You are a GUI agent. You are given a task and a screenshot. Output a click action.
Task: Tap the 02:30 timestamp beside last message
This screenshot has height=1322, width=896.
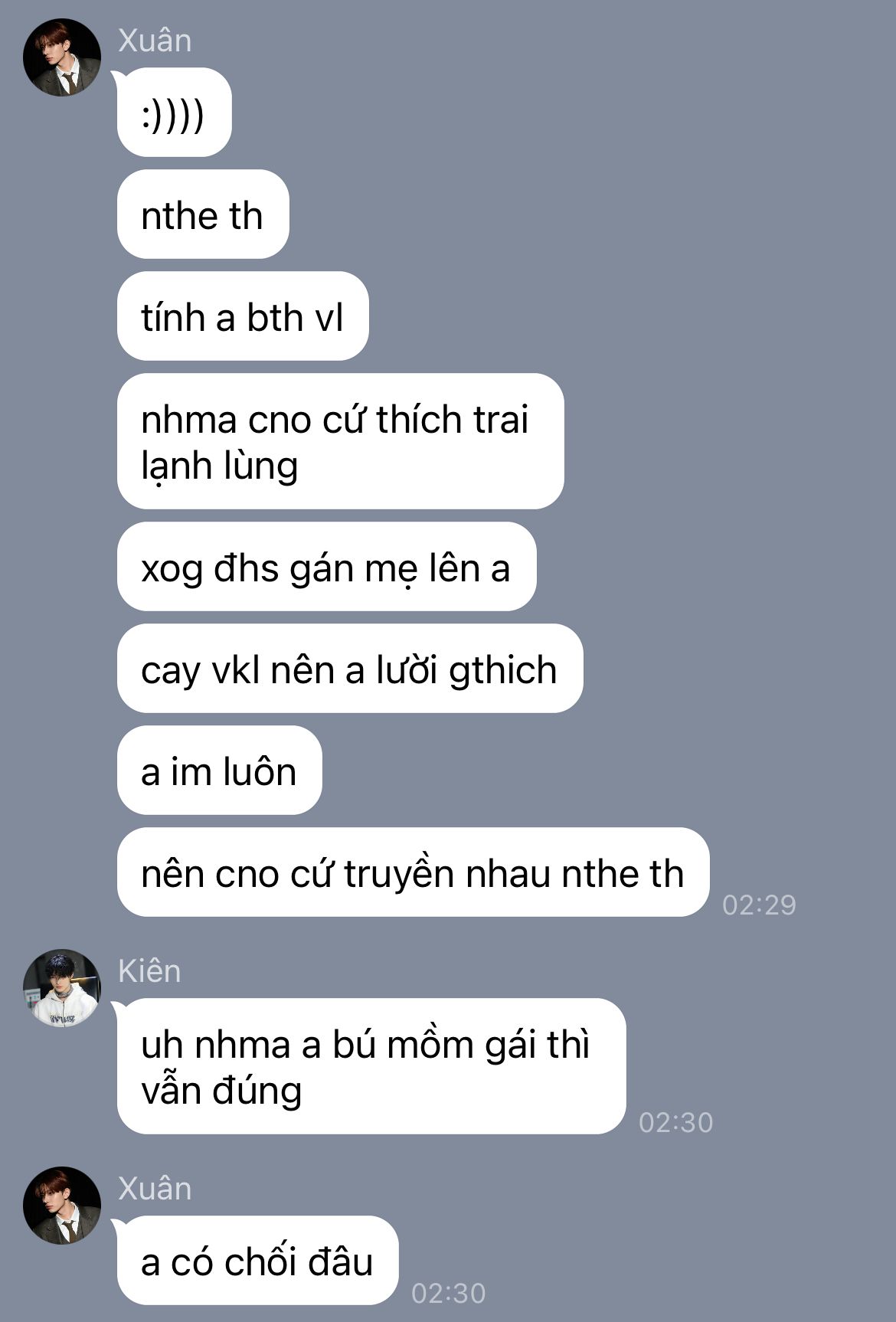click(x=448, y=1293)
